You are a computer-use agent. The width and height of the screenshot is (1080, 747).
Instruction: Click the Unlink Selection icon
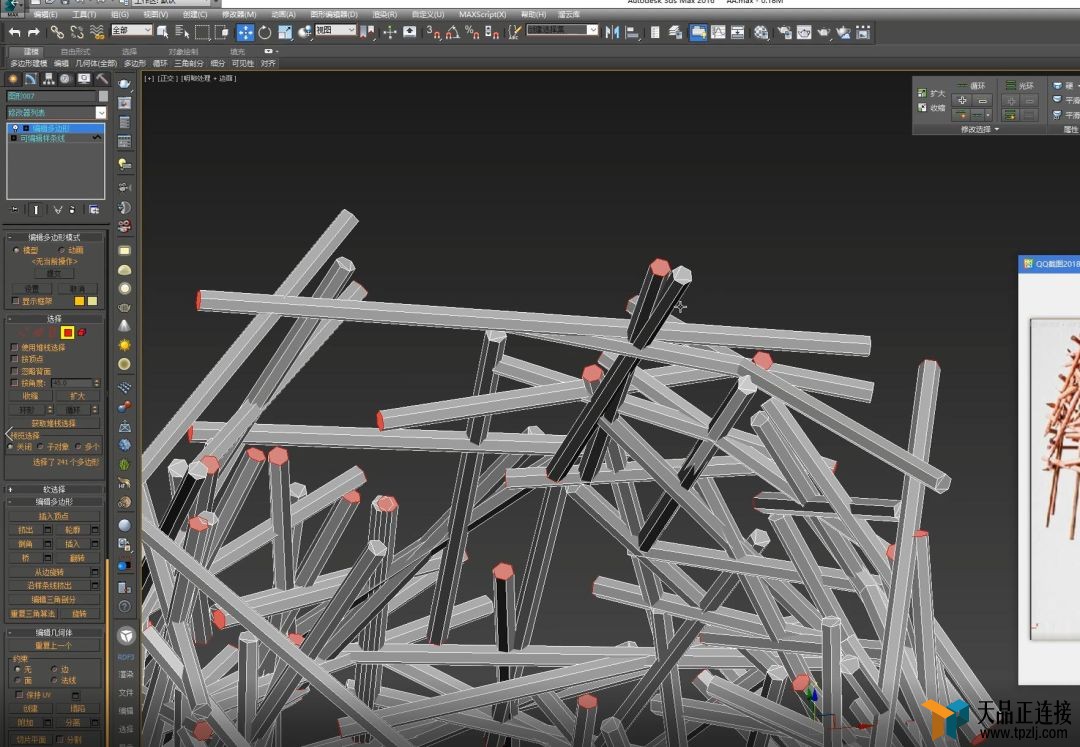pos(77,32)
